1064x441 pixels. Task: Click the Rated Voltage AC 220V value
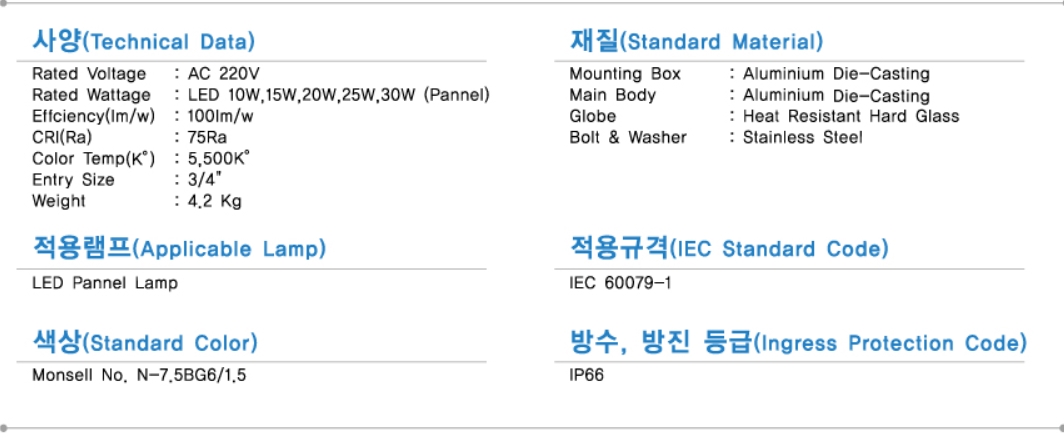(224, 73)
